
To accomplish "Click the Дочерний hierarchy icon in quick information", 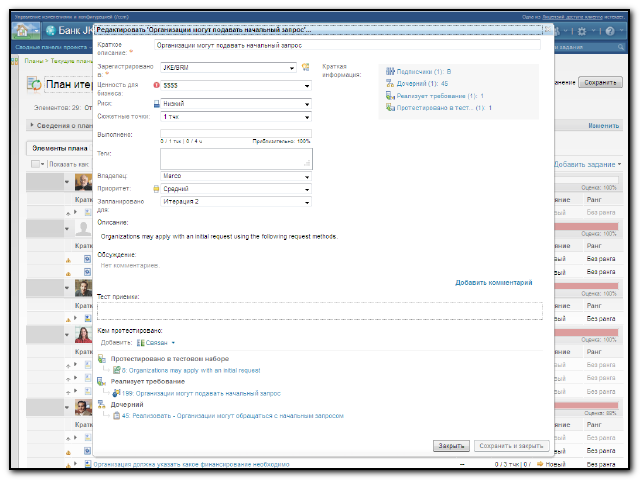I will 390,83.
